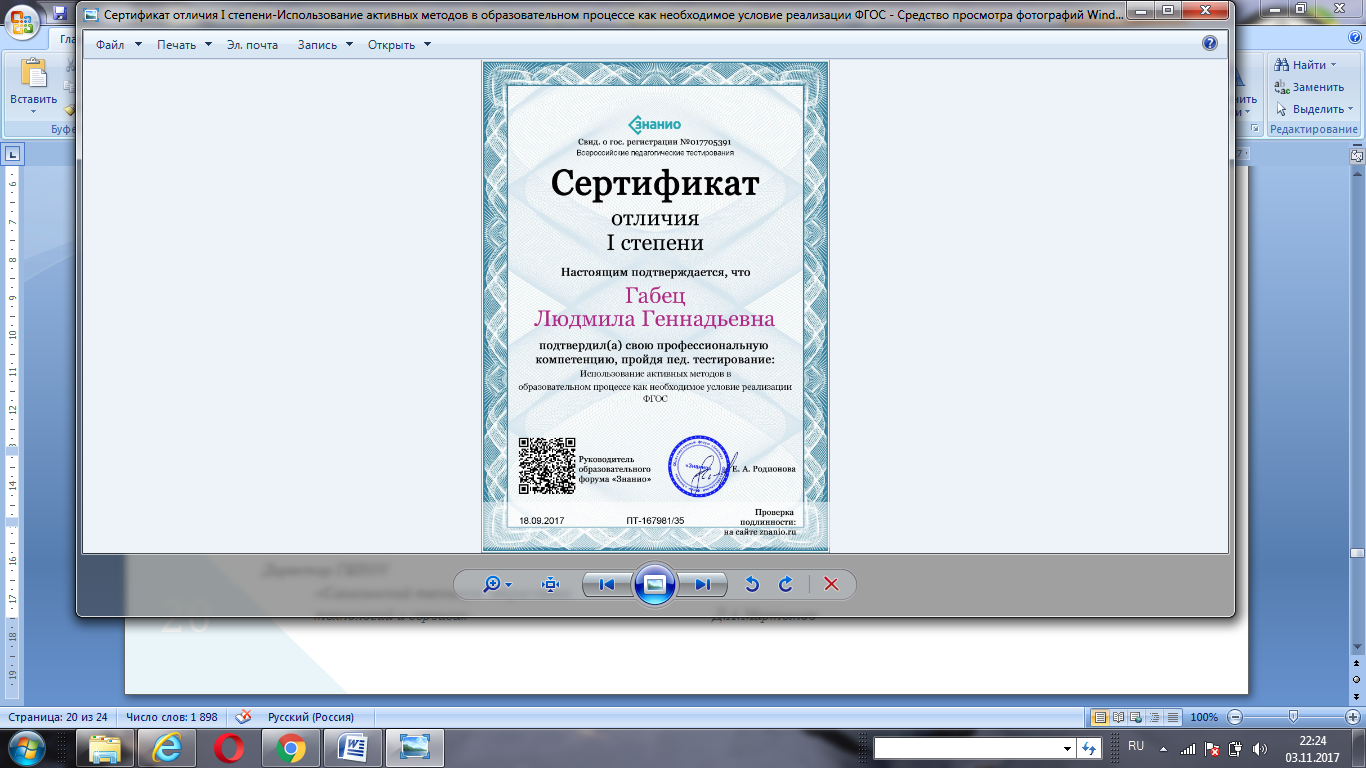Click the certificate image in Photo Viewer

655,306
